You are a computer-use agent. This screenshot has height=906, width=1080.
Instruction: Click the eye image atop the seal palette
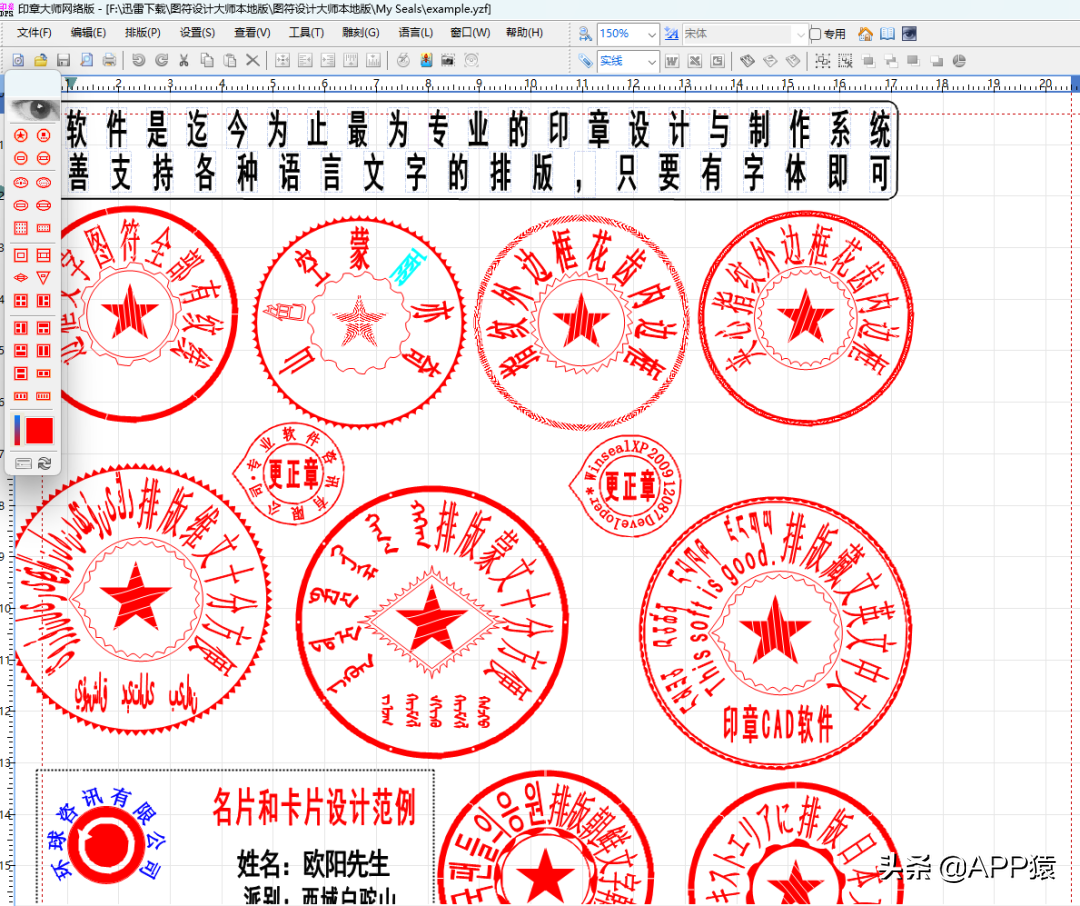34,110
